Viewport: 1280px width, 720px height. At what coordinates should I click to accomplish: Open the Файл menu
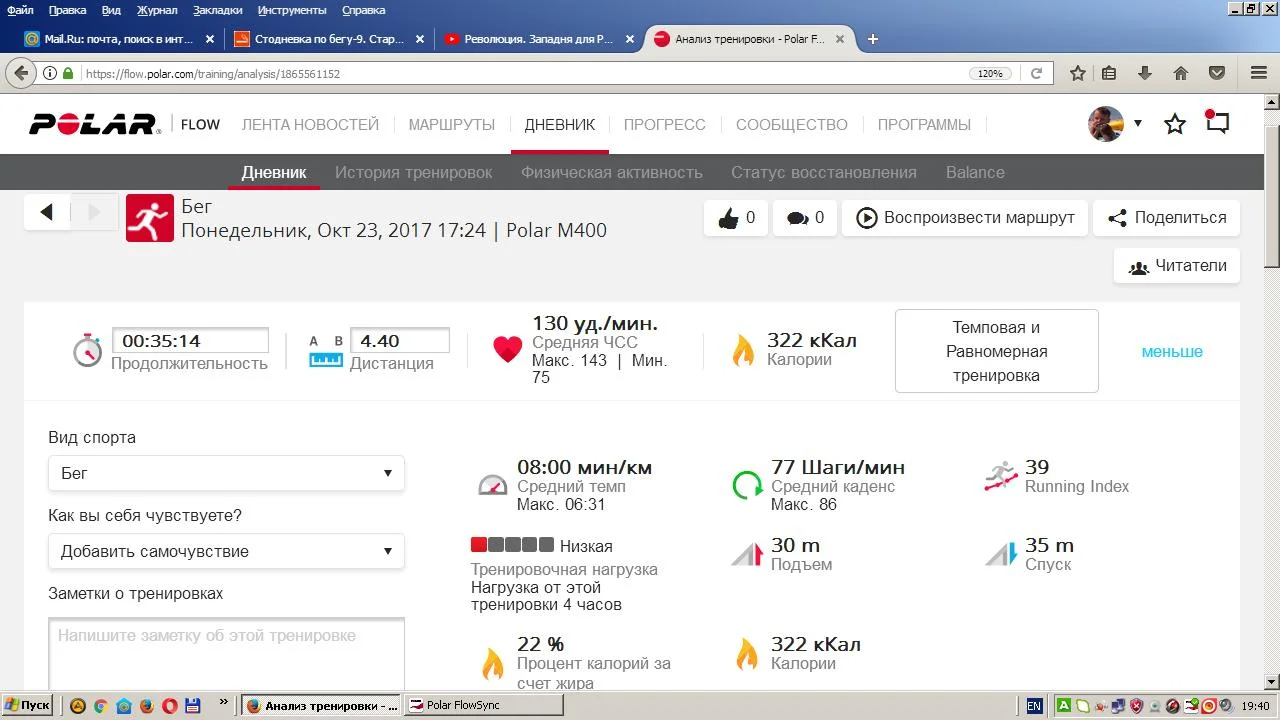pos(20,10)
